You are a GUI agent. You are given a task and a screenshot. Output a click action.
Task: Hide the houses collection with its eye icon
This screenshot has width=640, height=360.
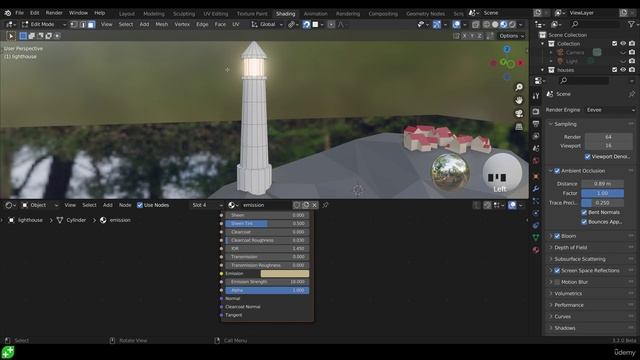pyautogui.click(x=623, y=70)
